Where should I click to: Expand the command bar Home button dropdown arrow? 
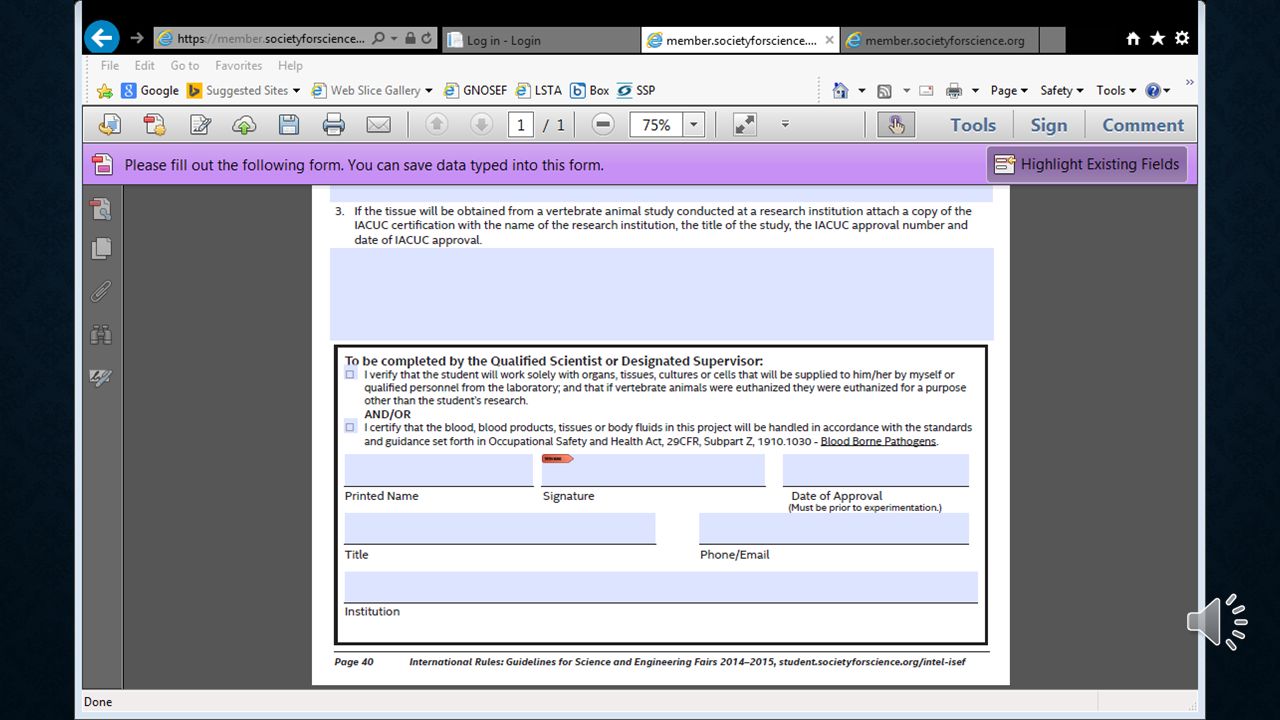862,91
